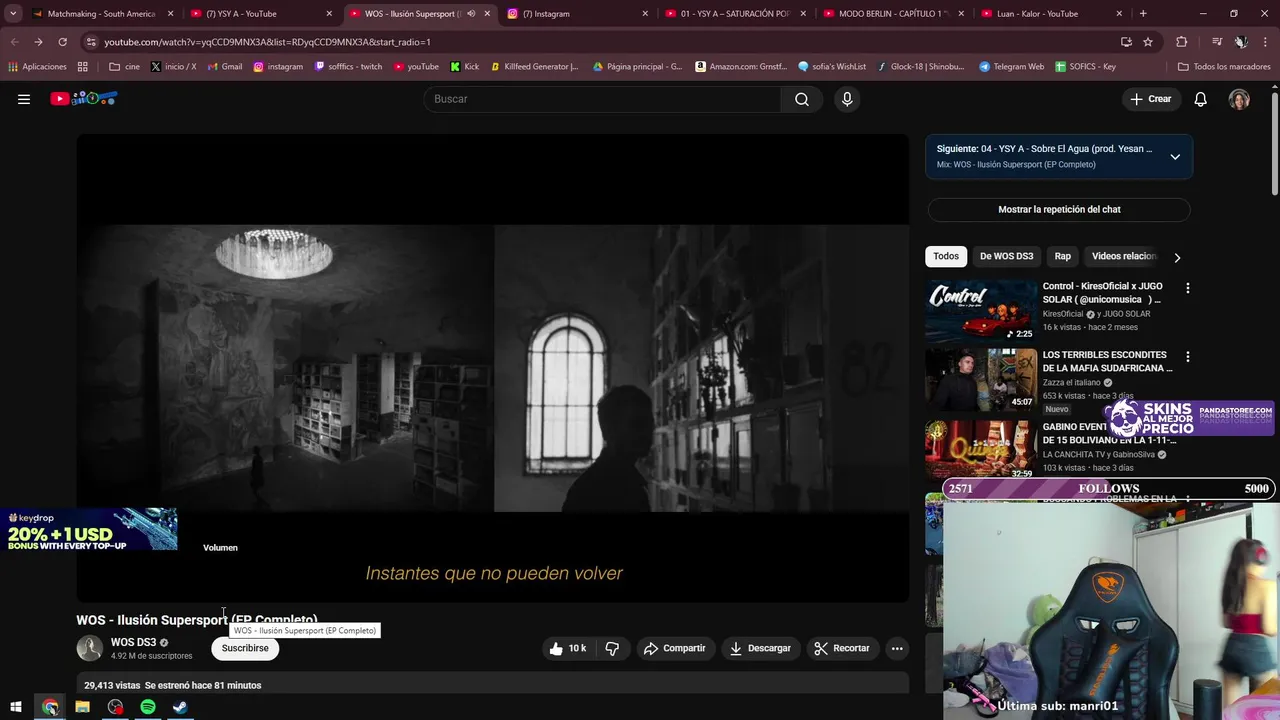
Task: Open the account avatar menu
Action: (x=1239, y=99)
